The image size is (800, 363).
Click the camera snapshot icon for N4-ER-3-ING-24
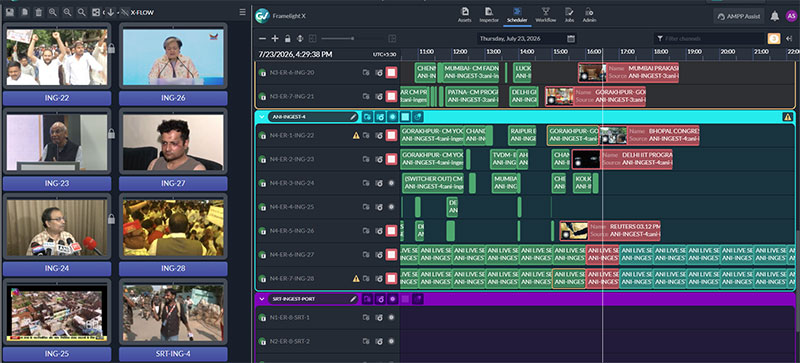(x=379, y=183)
